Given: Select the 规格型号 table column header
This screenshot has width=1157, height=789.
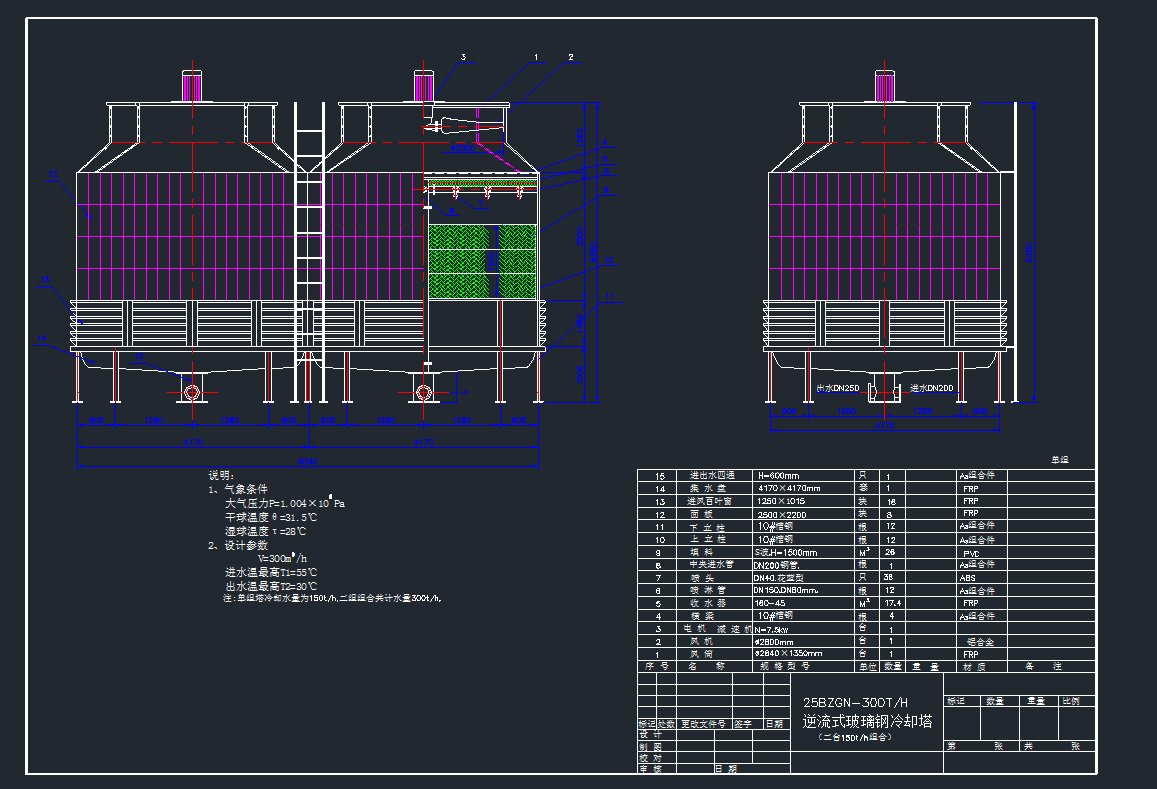Looking at the screenshot, I should (x=784, y=665).
